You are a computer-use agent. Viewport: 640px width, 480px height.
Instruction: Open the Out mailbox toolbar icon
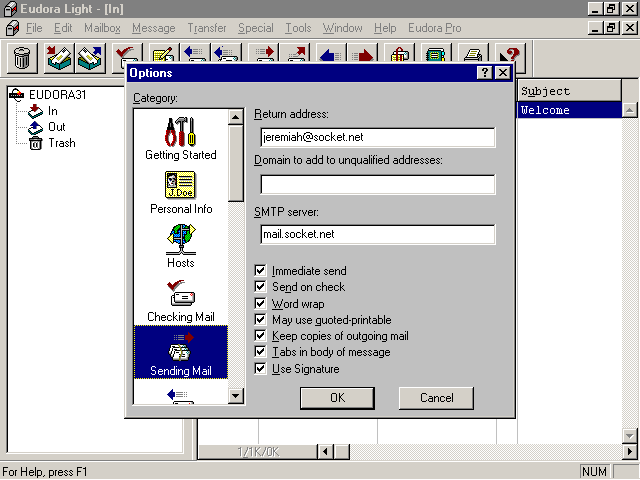pyautogui.click(x=89, y=58)
